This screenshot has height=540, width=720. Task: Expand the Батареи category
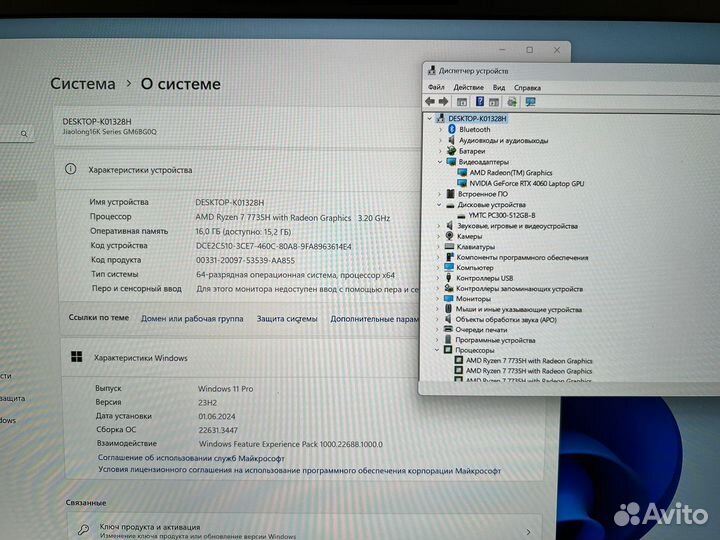(x=439, y=151)
